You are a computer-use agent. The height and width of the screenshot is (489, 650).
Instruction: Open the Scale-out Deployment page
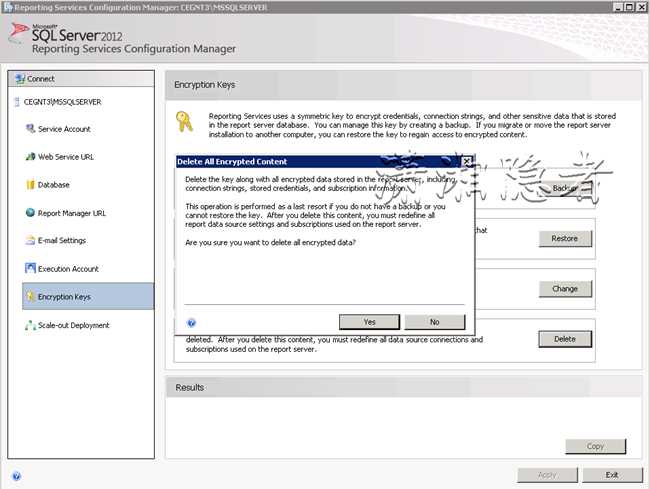click(74, 325)
